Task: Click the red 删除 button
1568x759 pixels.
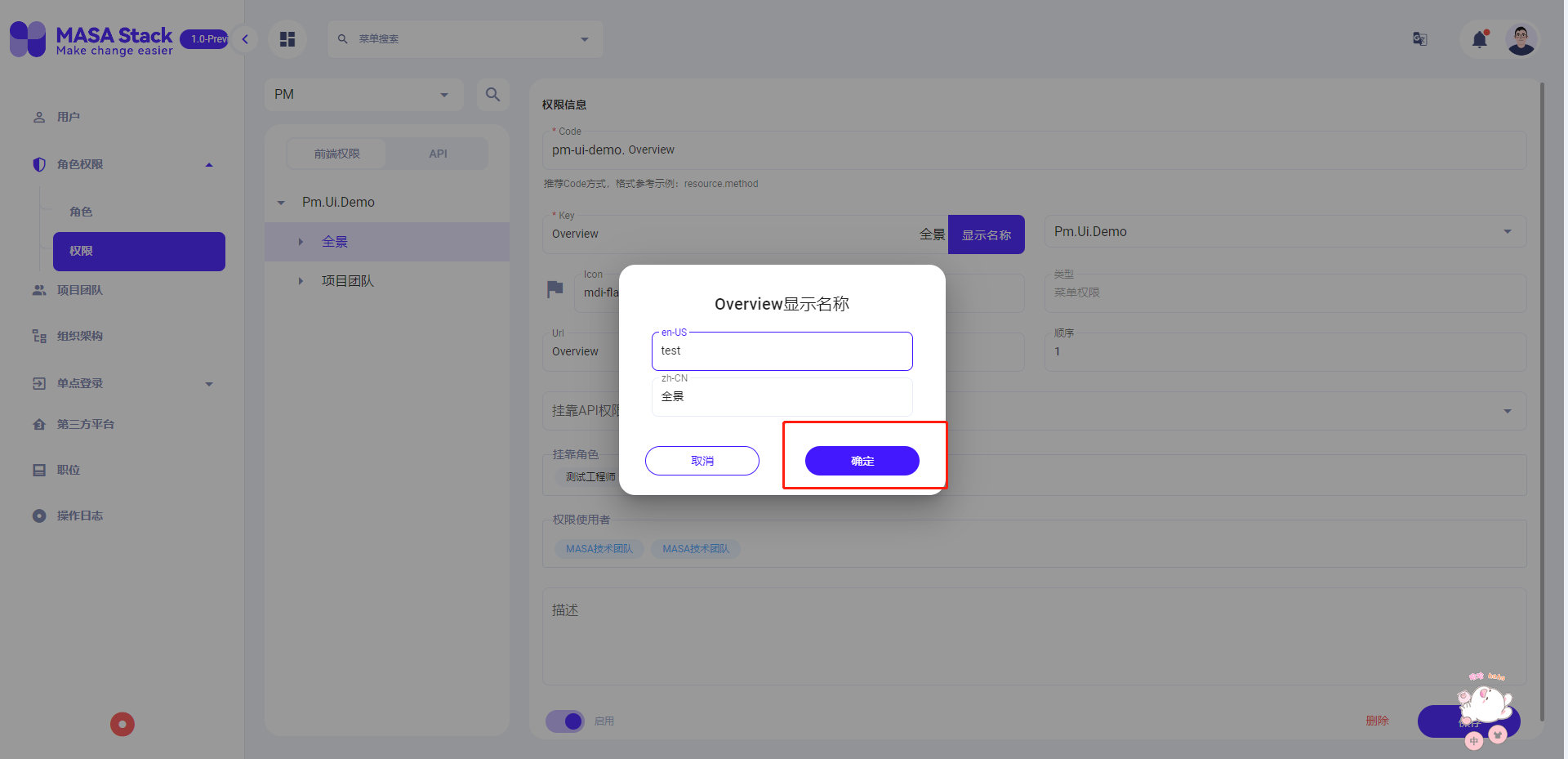Action: pos(1377,721)
